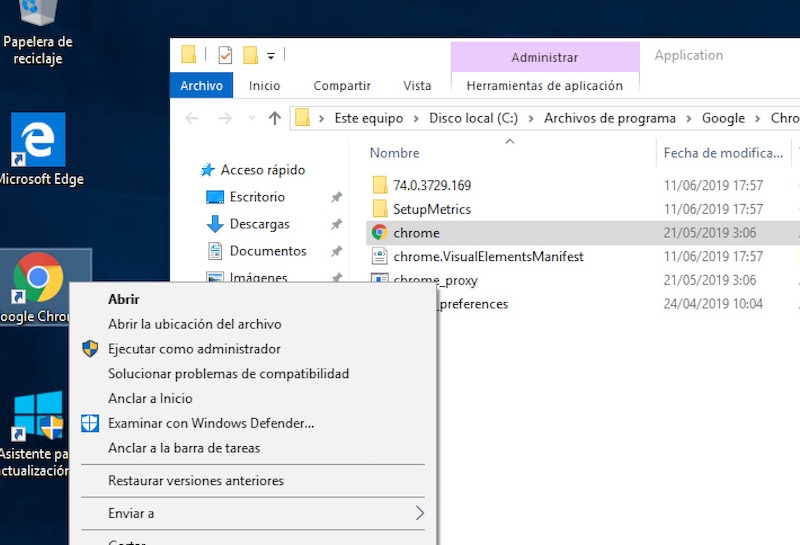The image size is (800, 545).
Task: Select the 74.0.3729.169 folder
Action: click(x=432, y=185)
